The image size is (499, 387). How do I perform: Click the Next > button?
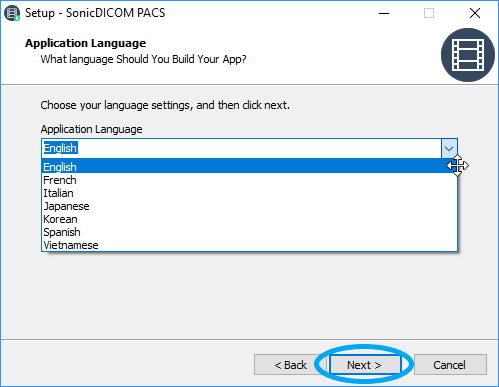click(365, 365)
